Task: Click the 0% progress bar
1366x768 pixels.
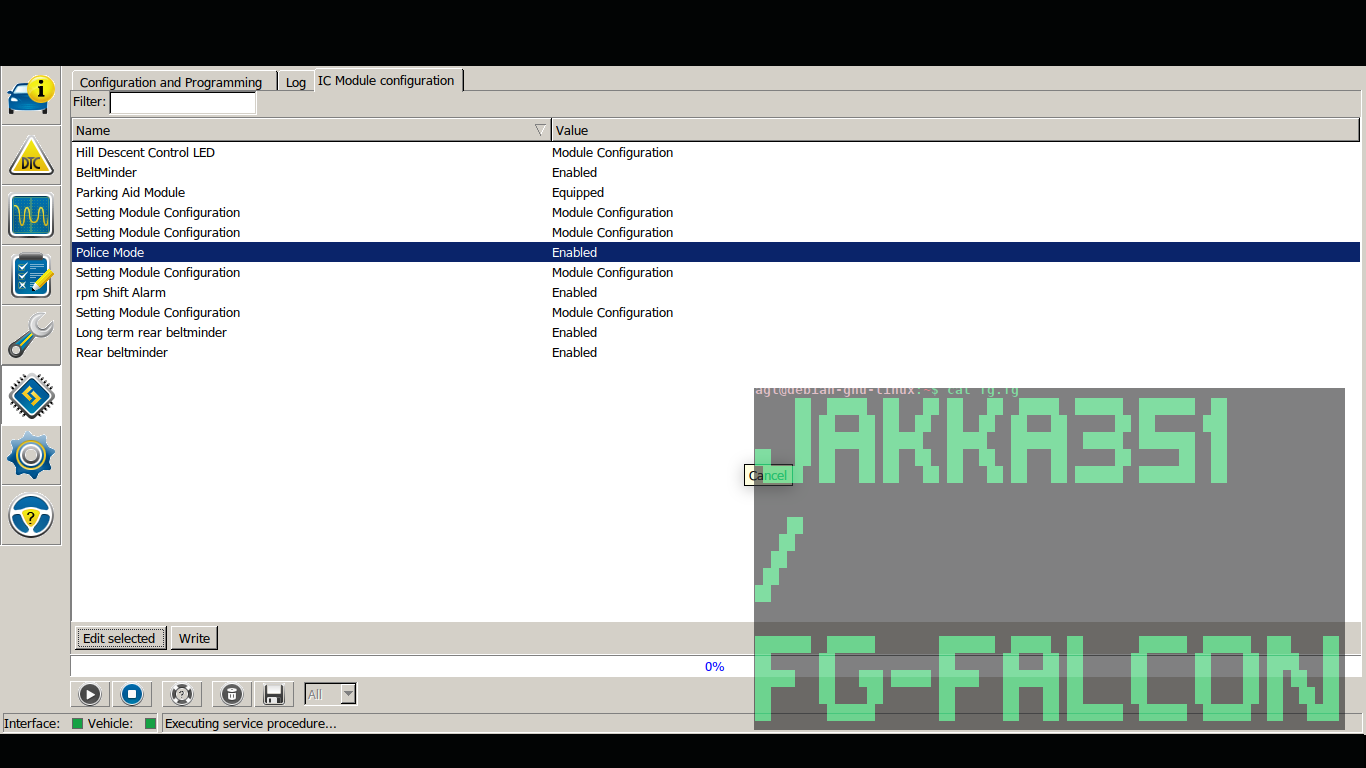Action: 714,666
